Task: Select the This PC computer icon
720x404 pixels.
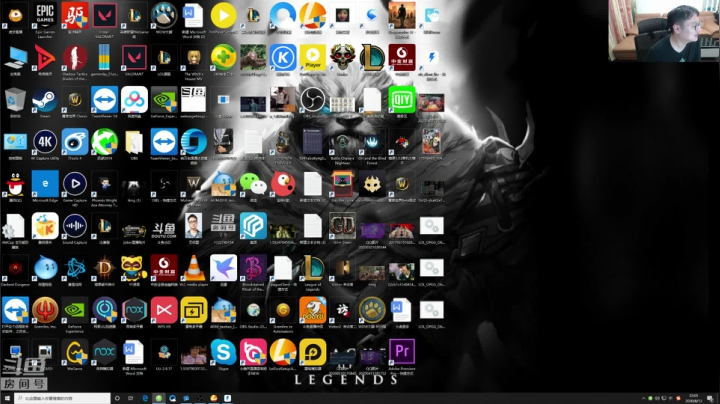Action: 15,58
